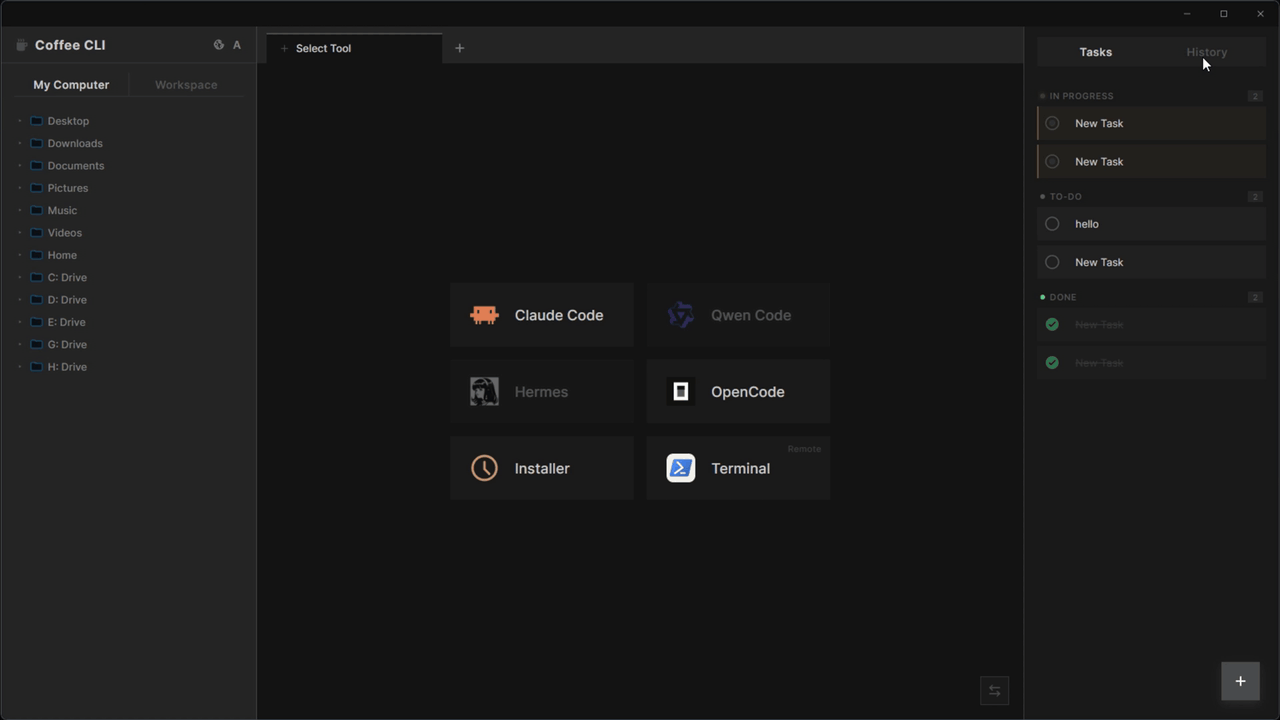The image size is (1280, 720).
Task: Select the G: Drive label
Action: point(67,344)
